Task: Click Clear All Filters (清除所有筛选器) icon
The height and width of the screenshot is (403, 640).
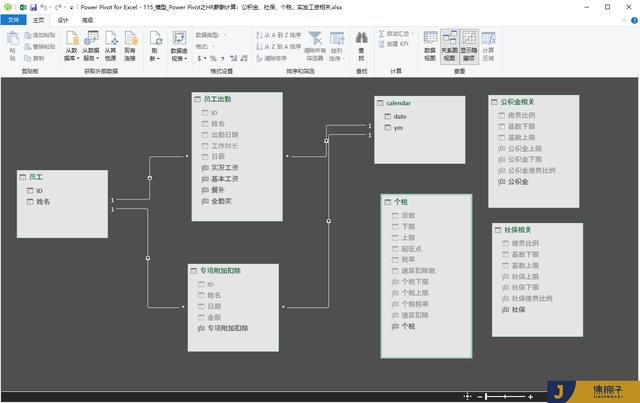Action: coord(315,39)
